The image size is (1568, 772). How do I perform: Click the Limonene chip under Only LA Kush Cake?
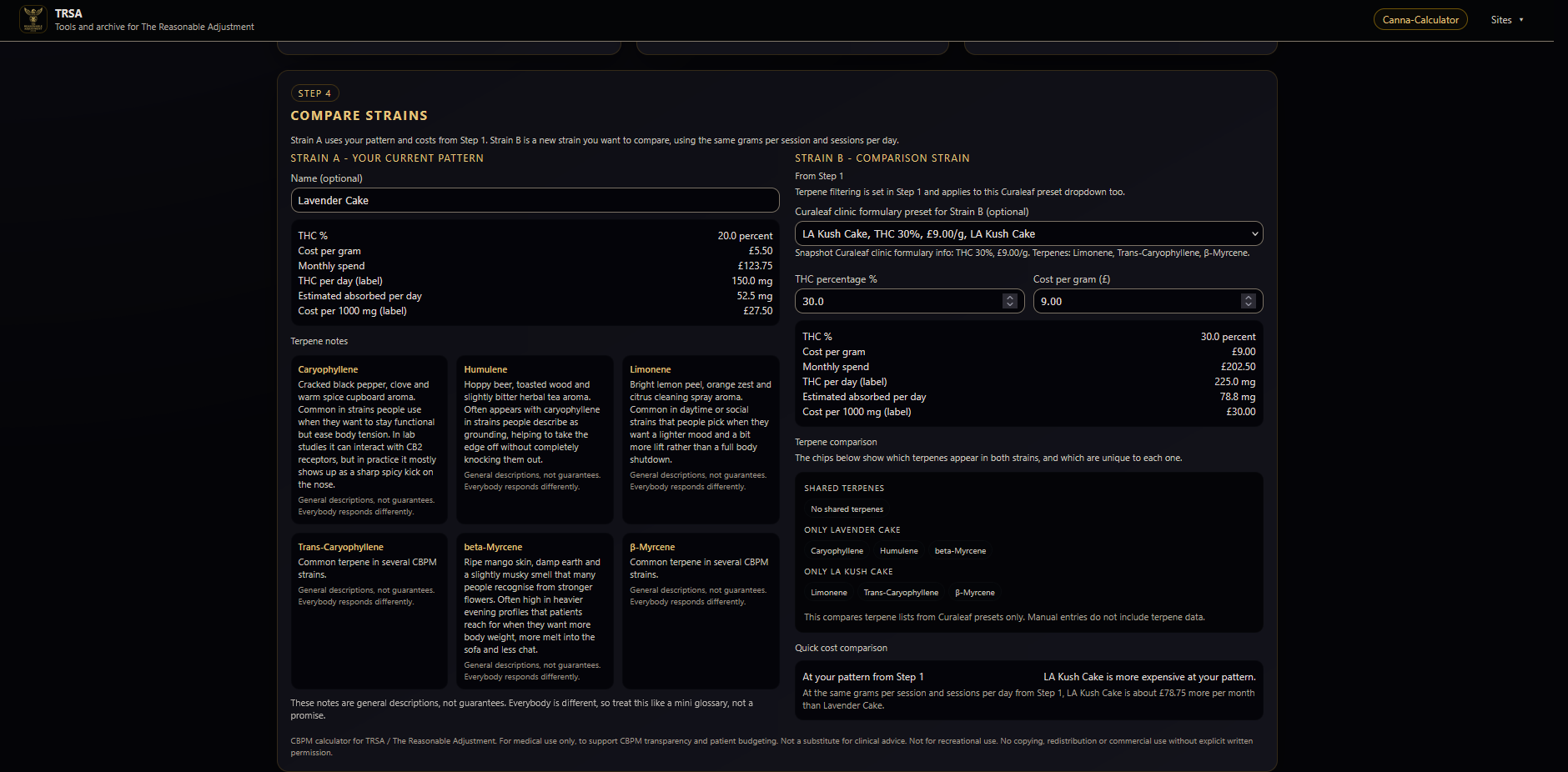coord(828,593)
